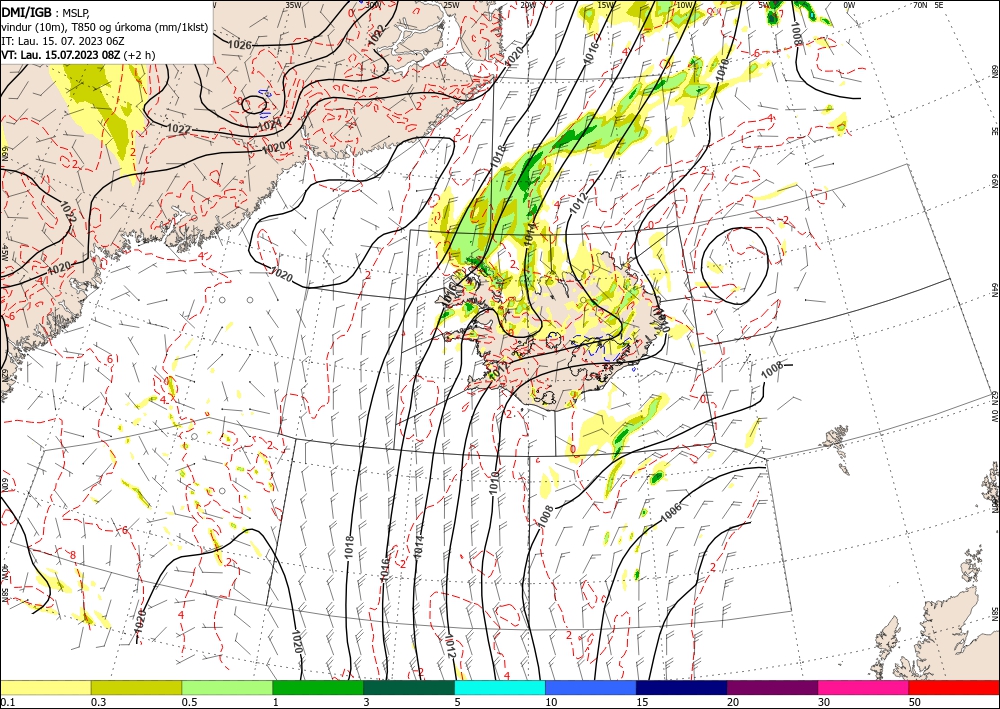This screenshot has height=709, width=1000.
Task: Click the 'IT: Lau. 15. 07. 2023 06Z' line
Action: 62,41
